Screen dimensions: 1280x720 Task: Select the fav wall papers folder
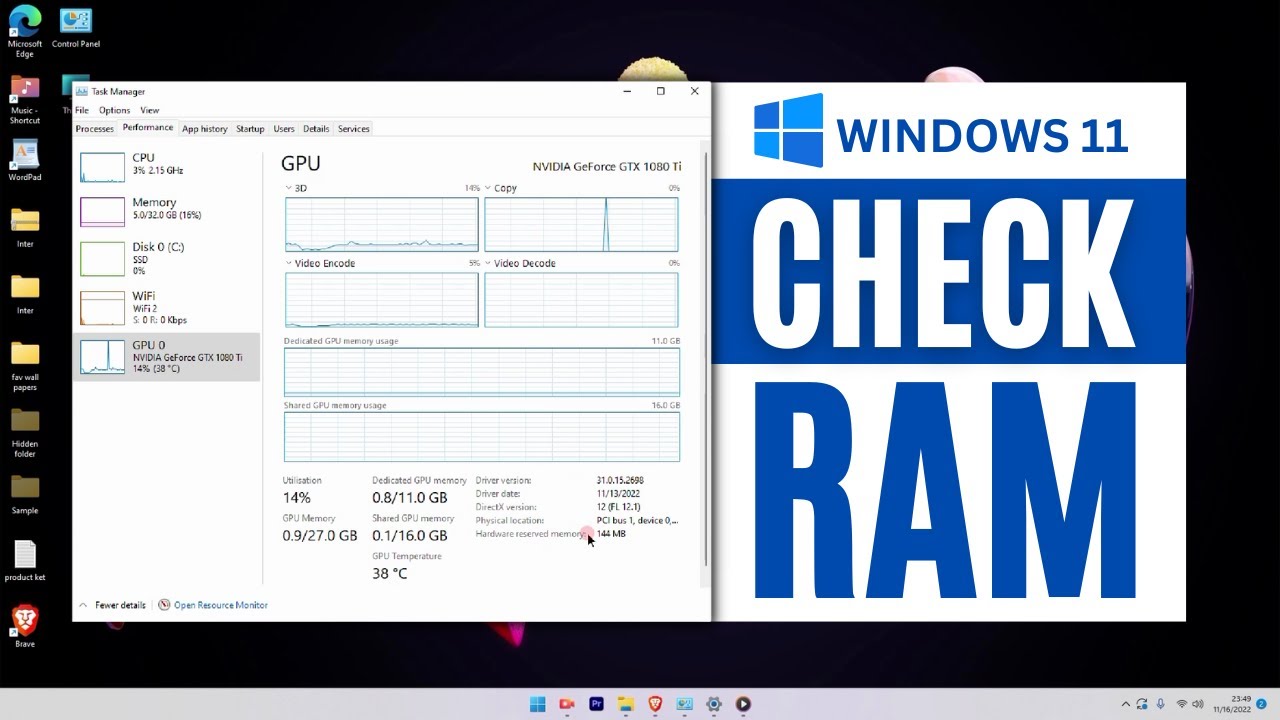click(25, 367)
